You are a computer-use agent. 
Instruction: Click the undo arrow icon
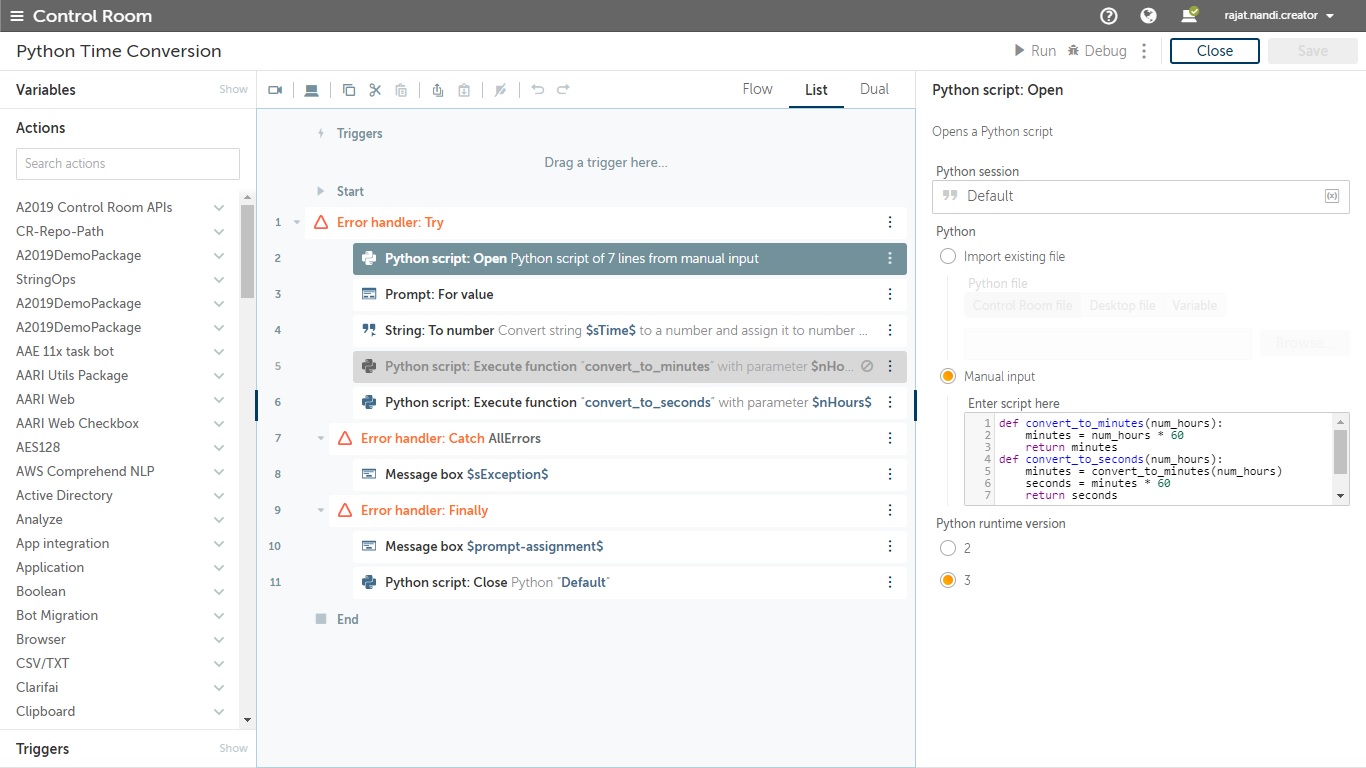tap(538, 90)
